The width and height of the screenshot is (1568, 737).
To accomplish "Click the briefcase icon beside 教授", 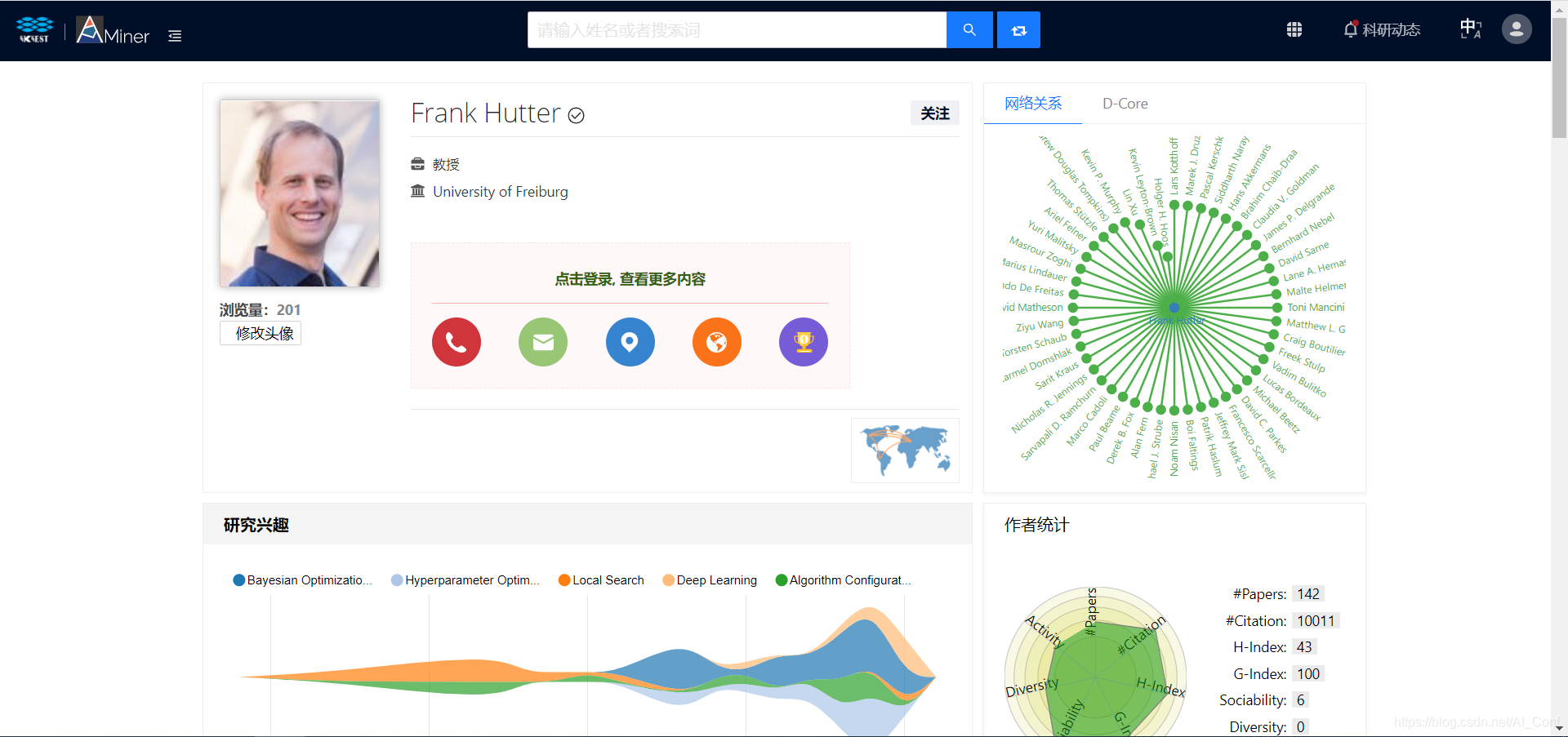I will (x=418, y=164).
